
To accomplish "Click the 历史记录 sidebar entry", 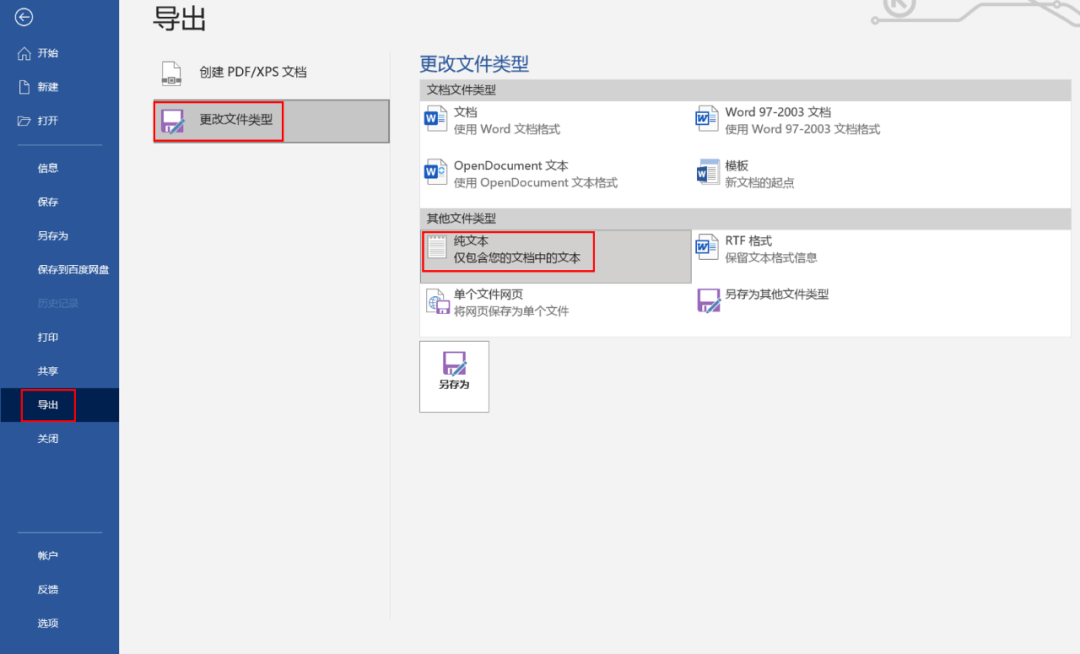I will point(59,304).
